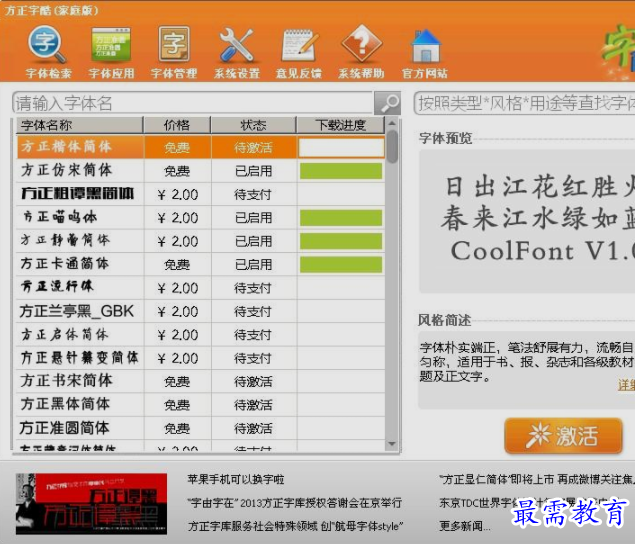Open 系统设置 wrench and screwdriver icon

click(237, 52)
